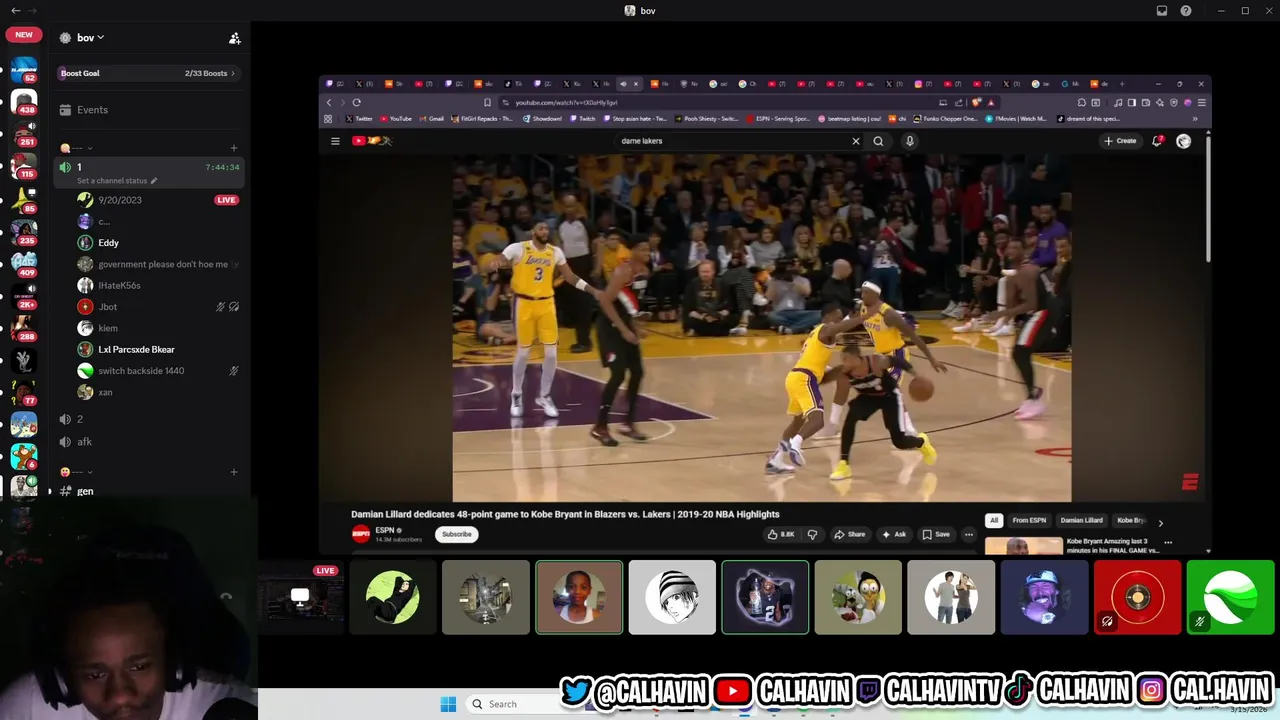The image size is (1280, 720).
Task: Open the server with the 77 badge
Action: (24, 392)
